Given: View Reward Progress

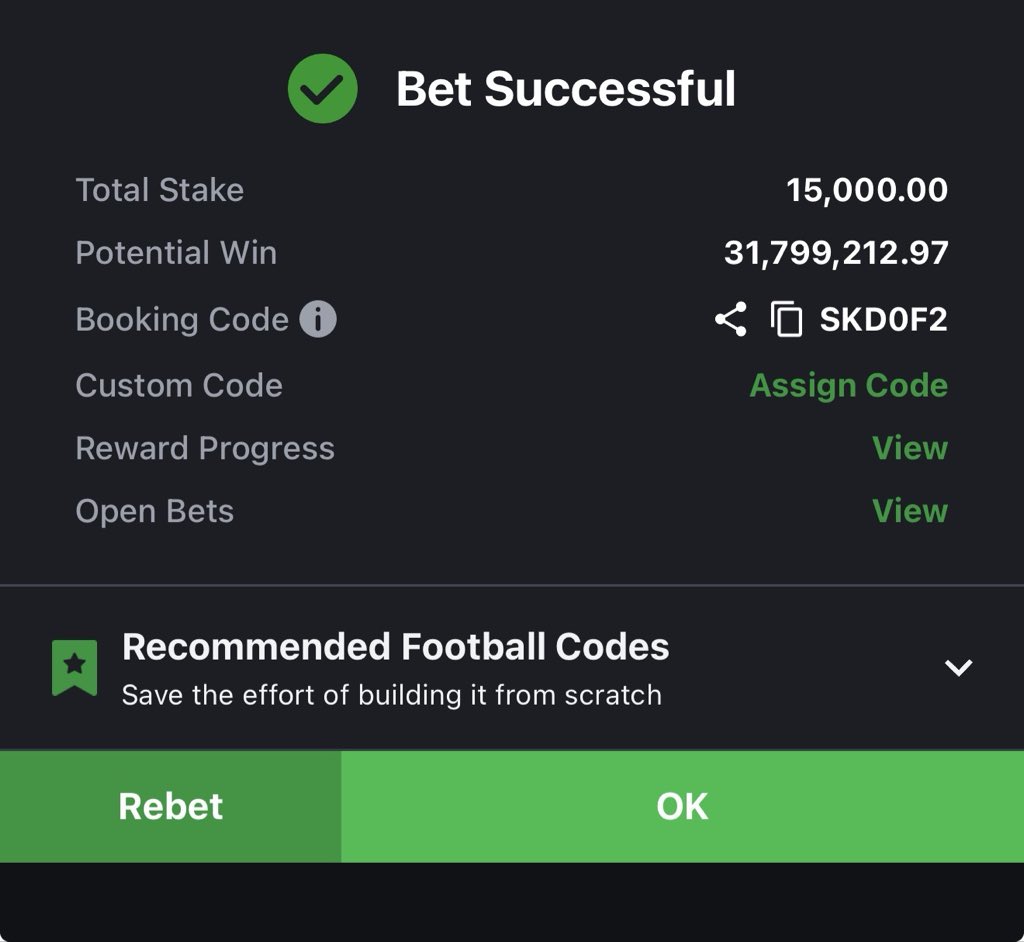Looking at the screenshot, I should (x=909, y=448).
